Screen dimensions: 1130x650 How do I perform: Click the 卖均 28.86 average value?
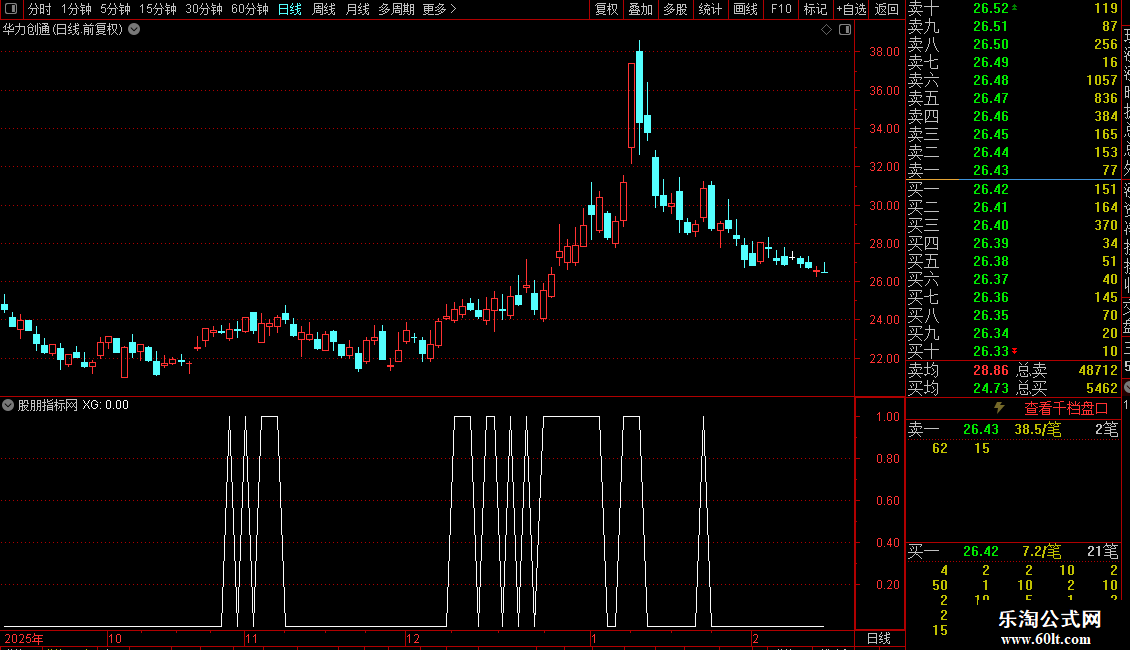990,370
